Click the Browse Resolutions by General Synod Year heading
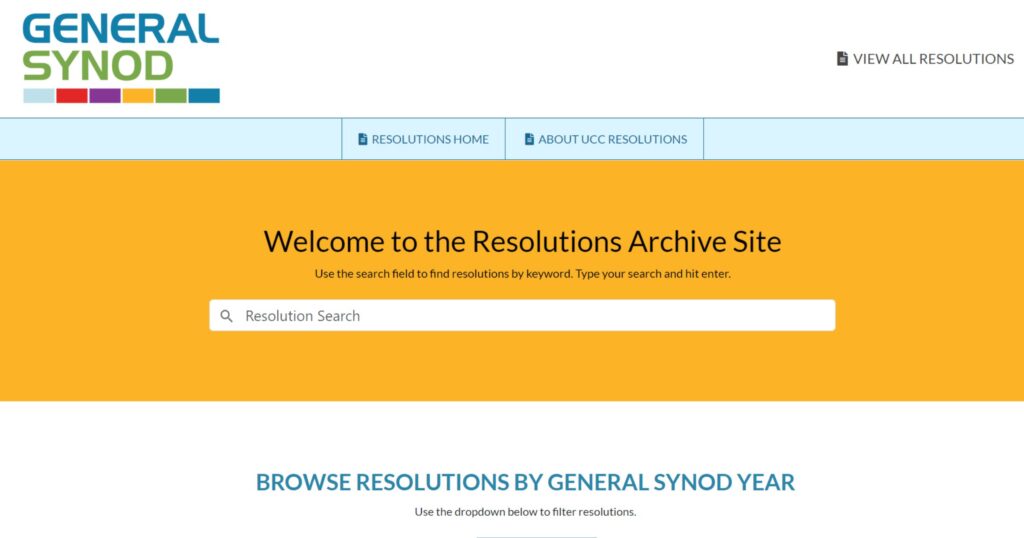 (x=525, y=482)
